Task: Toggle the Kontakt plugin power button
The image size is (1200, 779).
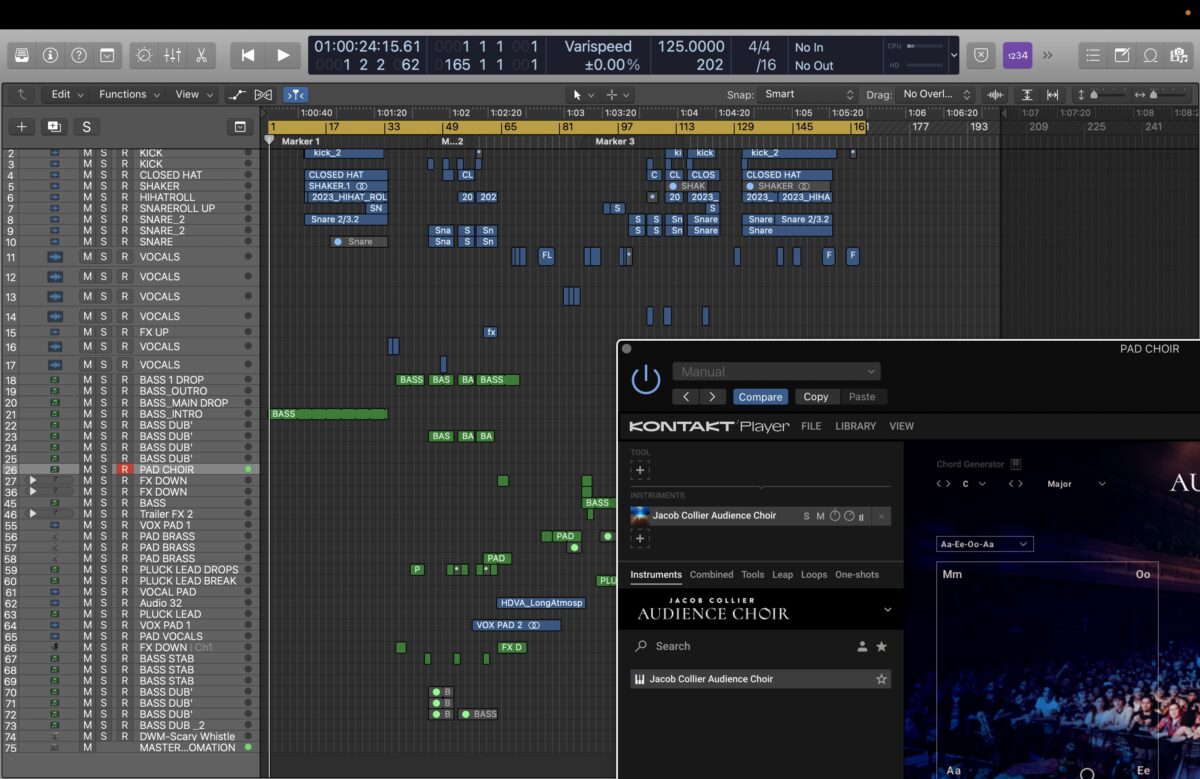Action: tap(646, 380)
